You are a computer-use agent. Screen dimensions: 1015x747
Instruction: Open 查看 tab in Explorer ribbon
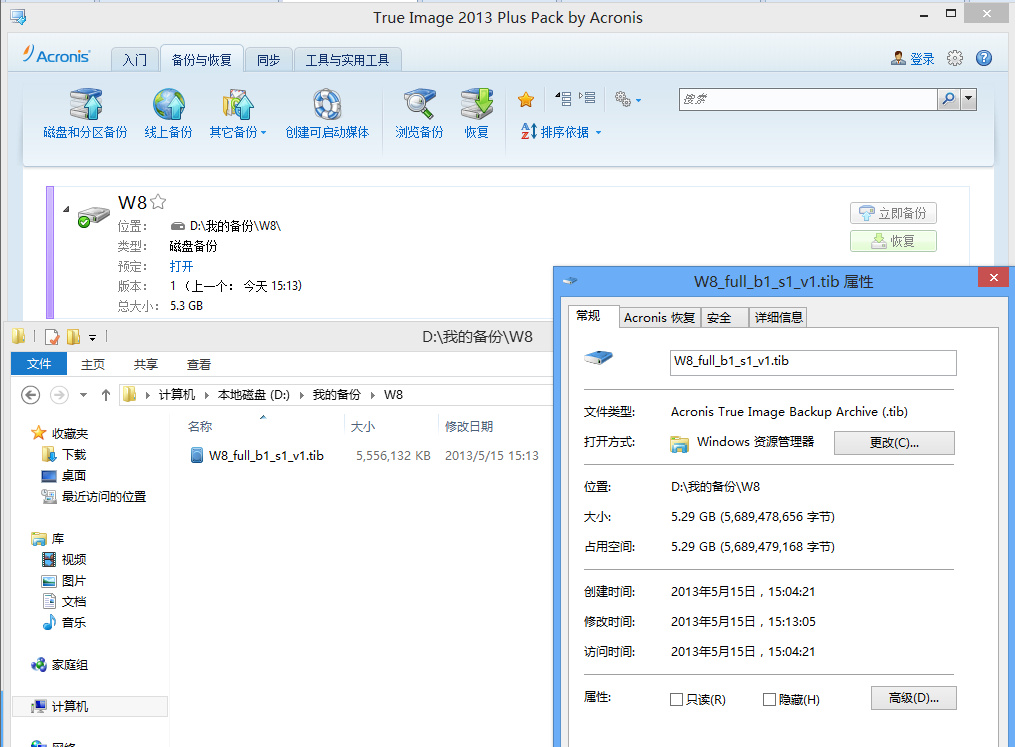coord(199,364)
